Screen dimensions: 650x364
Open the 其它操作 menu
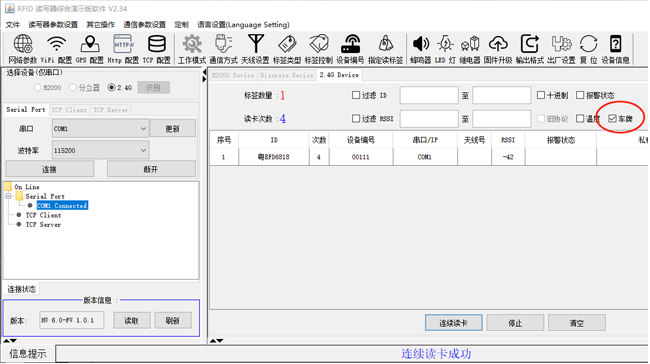[x=100, y=25]
